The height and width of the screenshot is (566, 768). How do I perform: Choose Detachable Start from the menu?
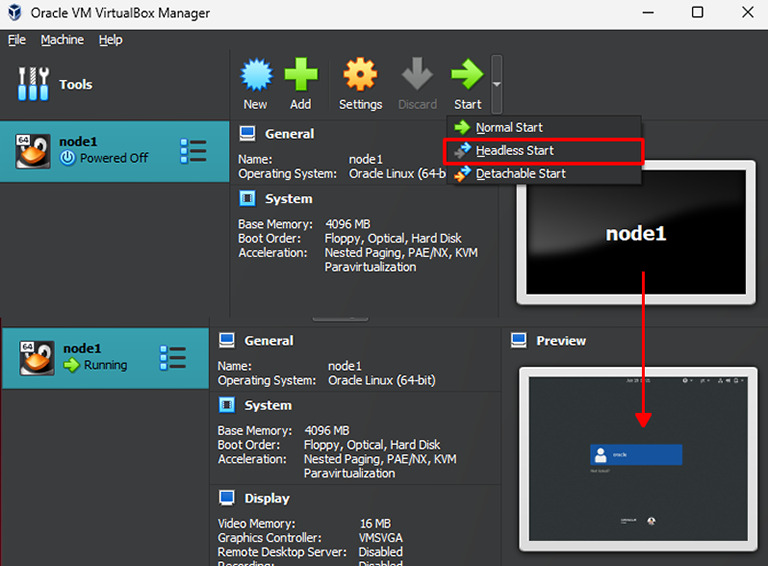click(544, 173)
